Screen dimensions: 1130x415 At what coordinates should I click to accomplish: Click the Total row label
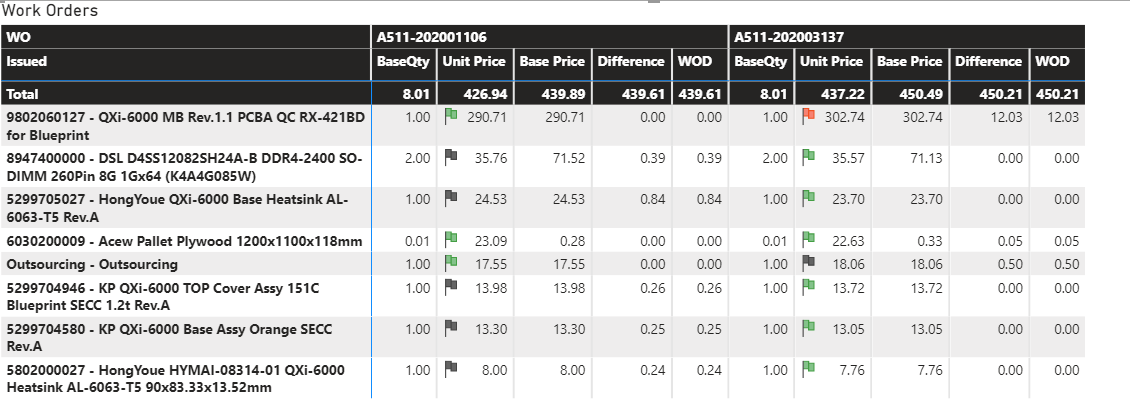(x=22, y=94)
